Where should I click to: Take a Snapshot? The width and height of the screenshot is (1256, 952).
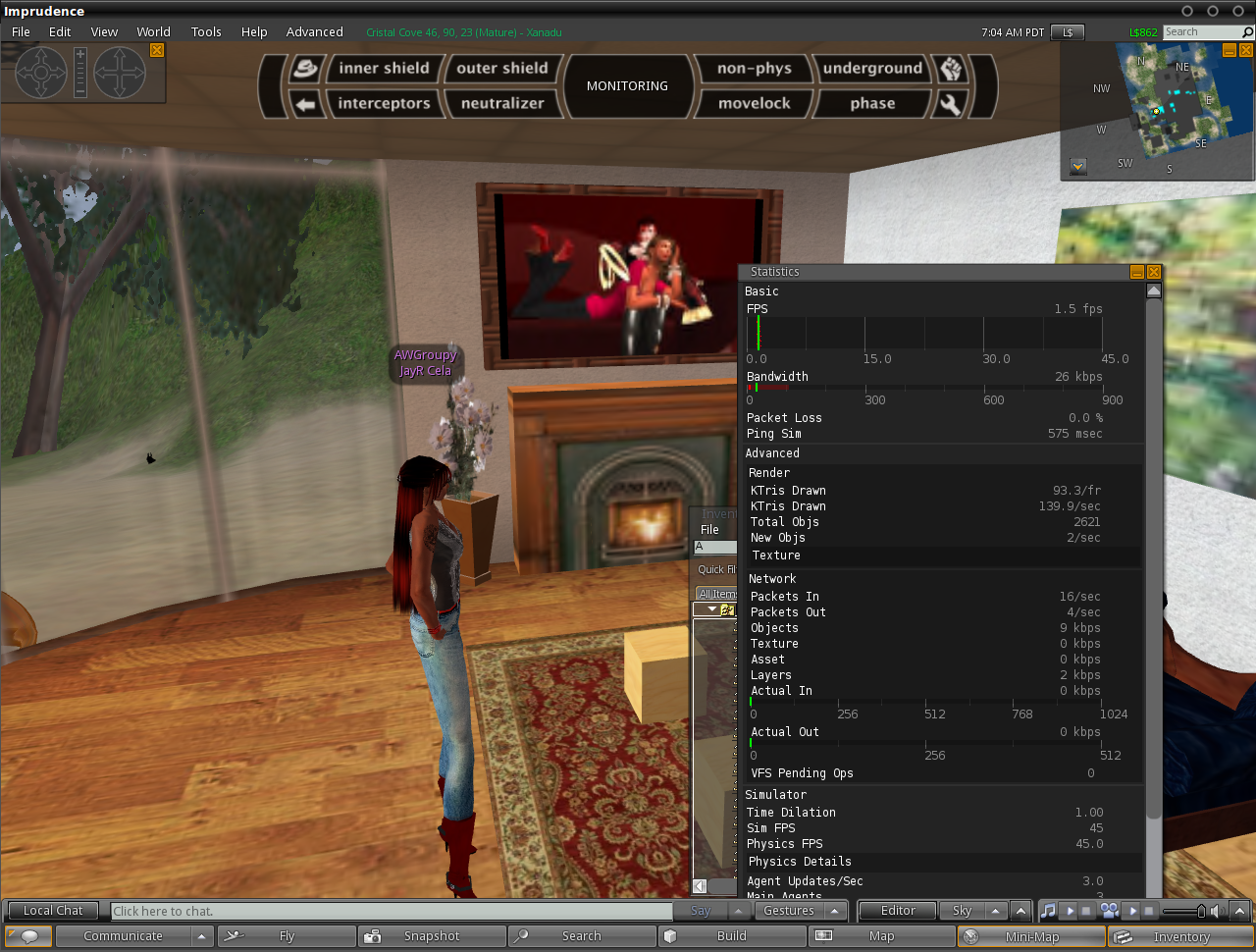pos(432,936)
